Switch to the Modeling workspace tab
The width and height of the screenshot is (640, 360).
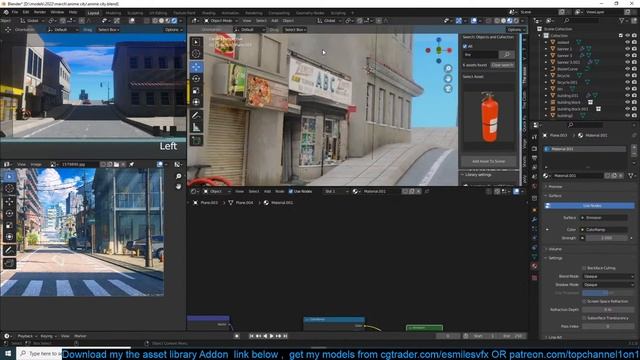(113, 13)
